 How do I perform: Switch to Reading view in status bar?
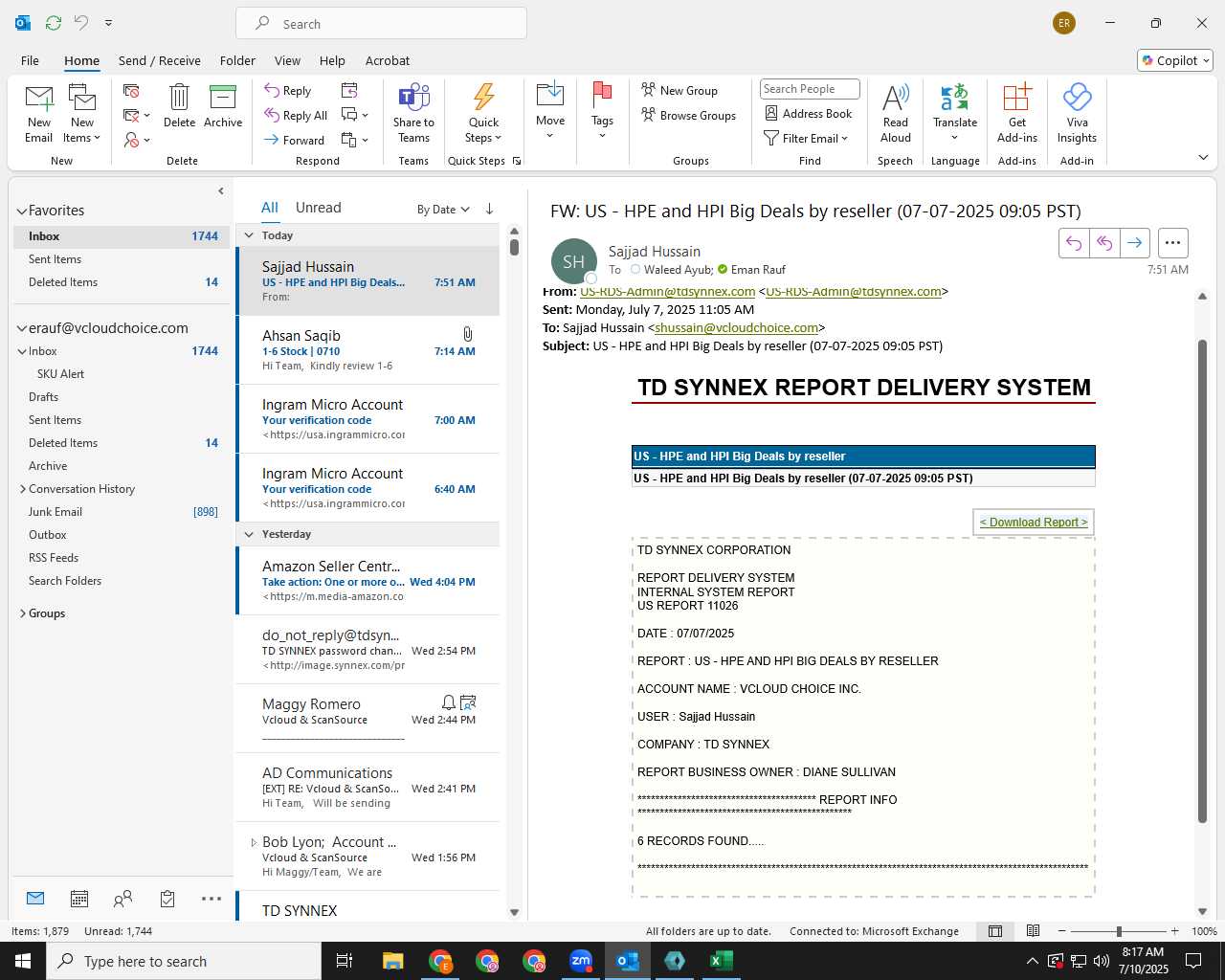[x=1033, y=931]
